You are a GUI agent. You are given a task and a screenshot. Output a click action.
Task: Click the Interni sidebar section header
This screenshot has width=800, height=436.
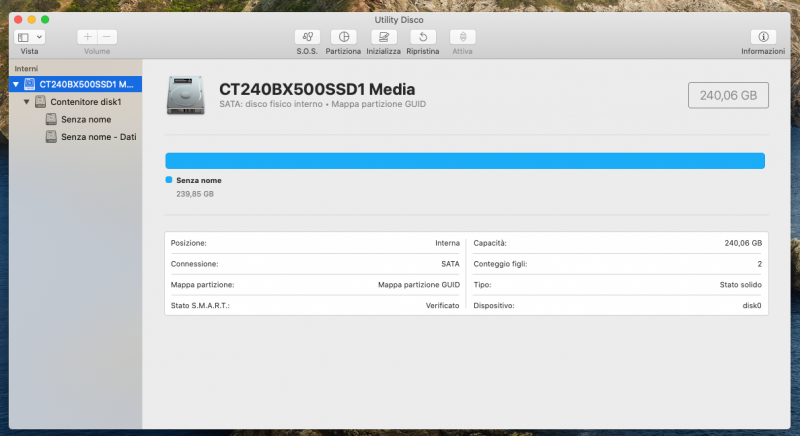(x=26, y=68)
